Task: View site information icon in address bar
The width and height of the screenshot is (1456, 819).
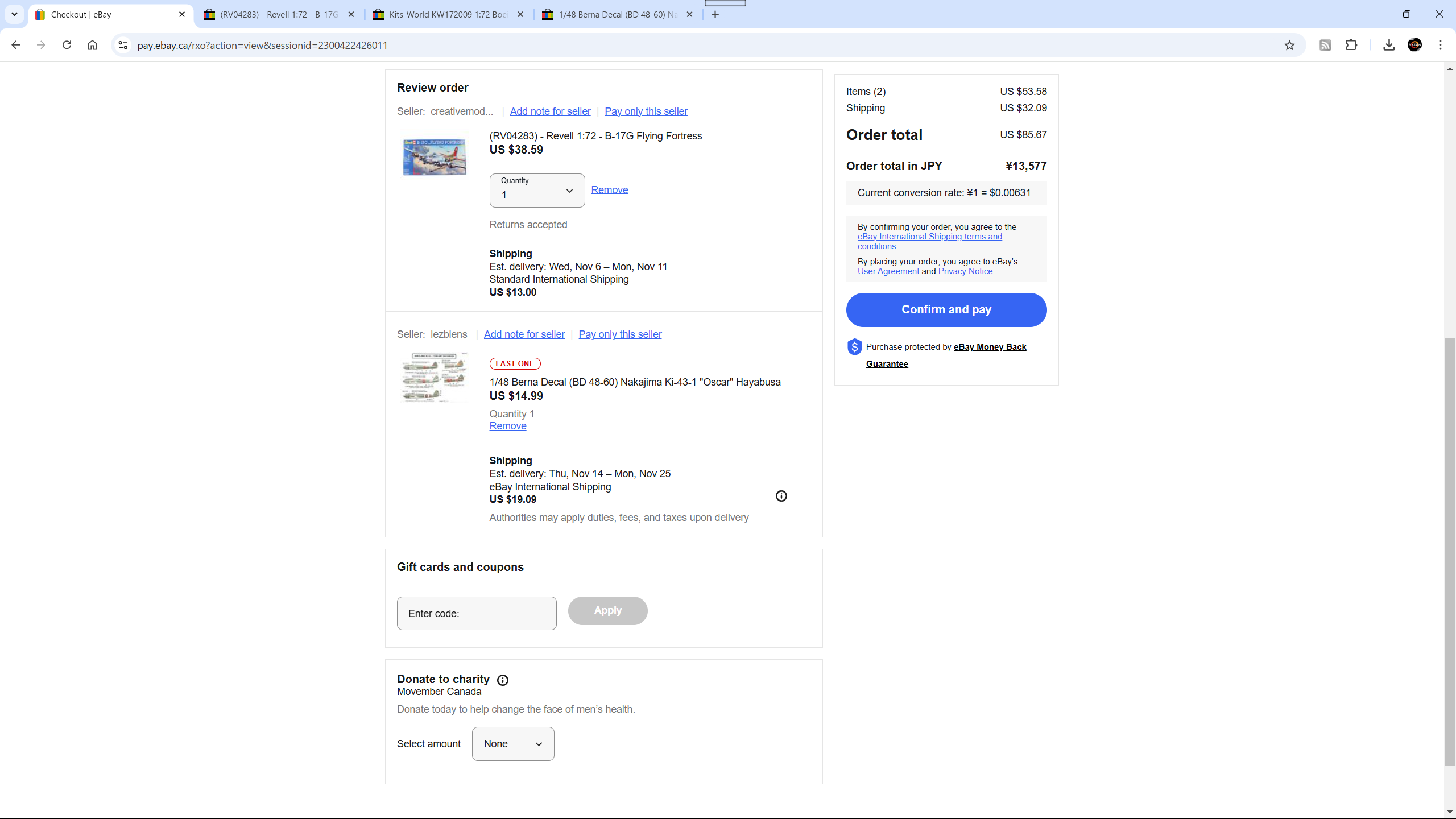Action: [x=123, y=45]
